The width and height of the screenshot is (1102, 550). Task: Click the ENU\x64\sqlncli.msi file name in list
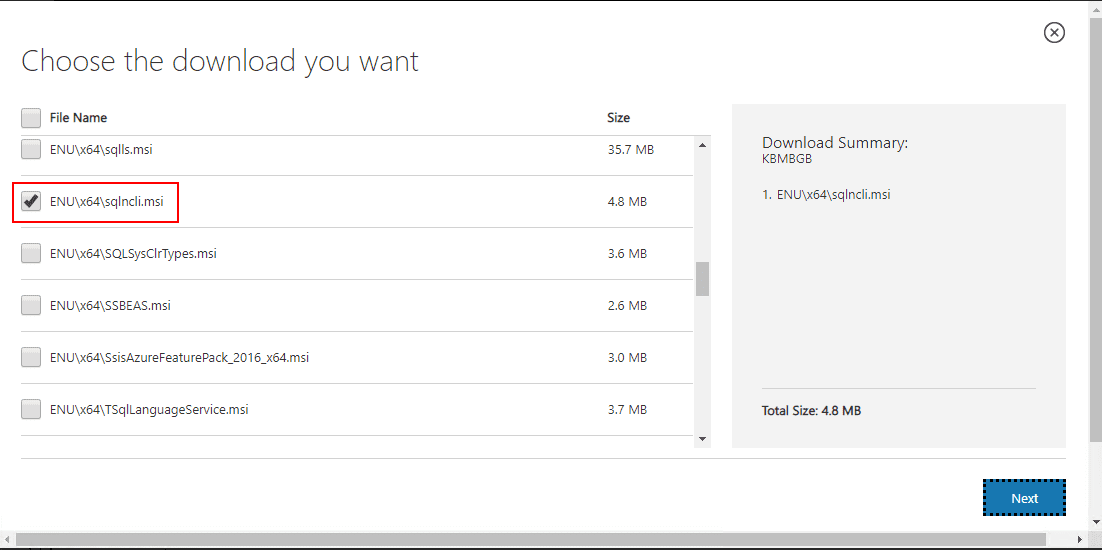click(x=107, y=202)
